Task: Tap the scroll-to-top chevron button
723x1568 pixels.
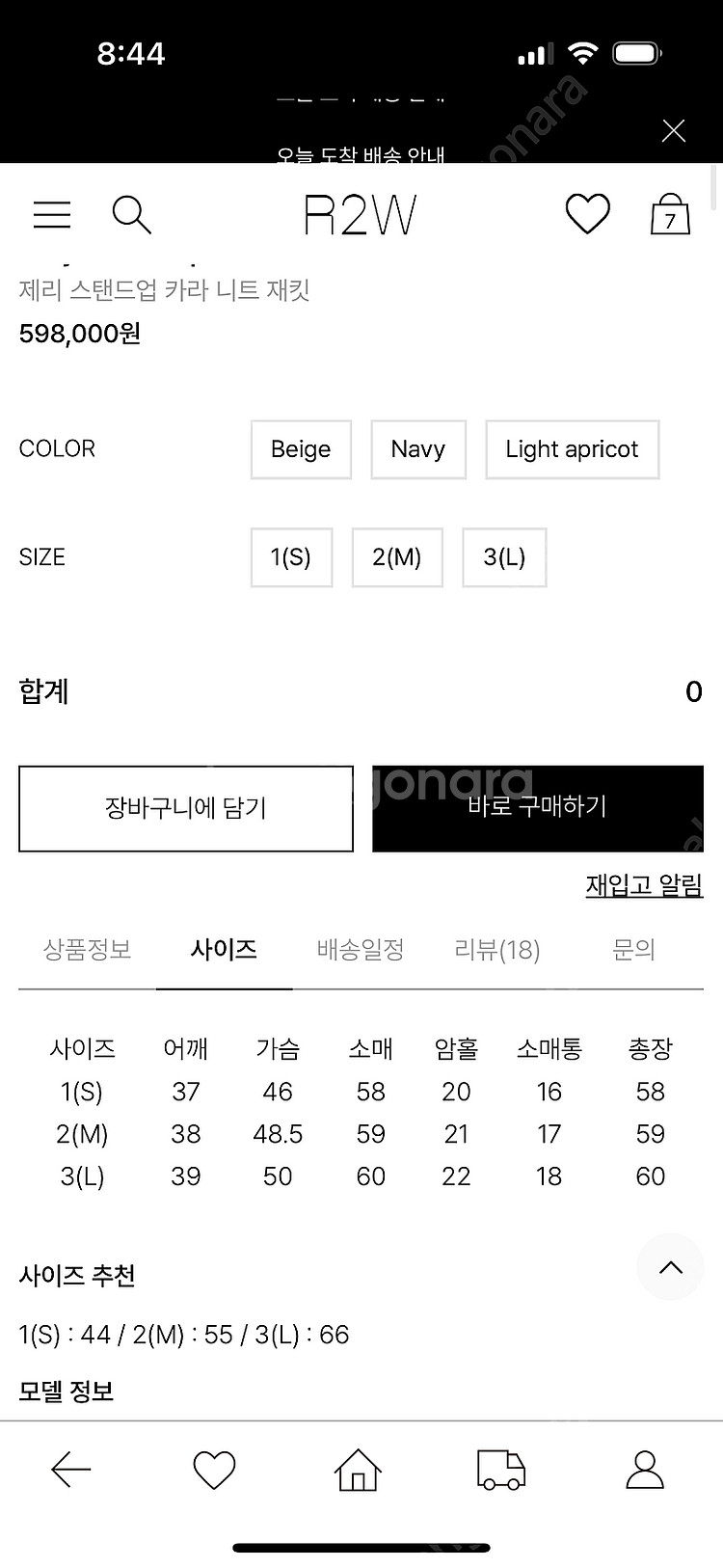Action: [671, 1267]
